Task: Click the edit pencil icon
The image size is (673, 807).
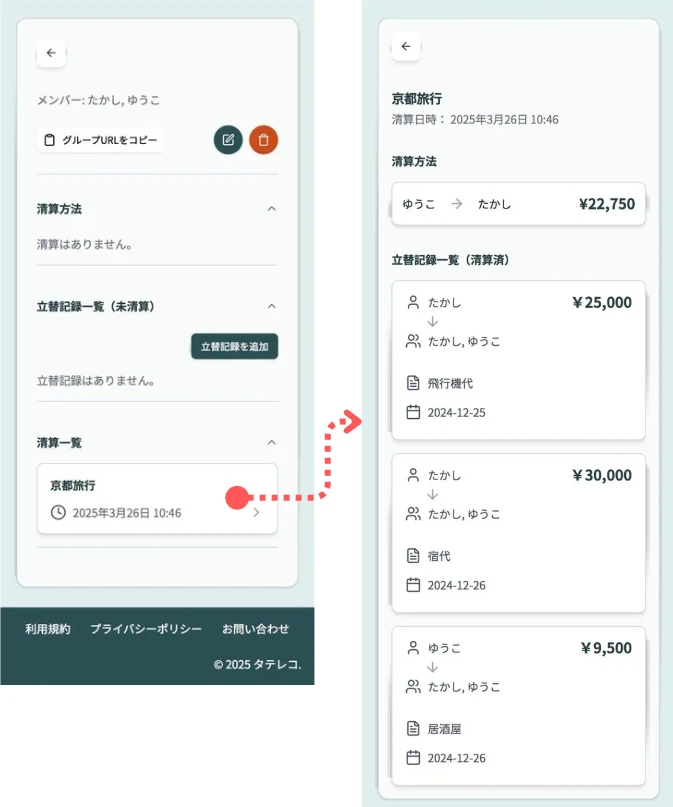Action: (x=228, y=140)
